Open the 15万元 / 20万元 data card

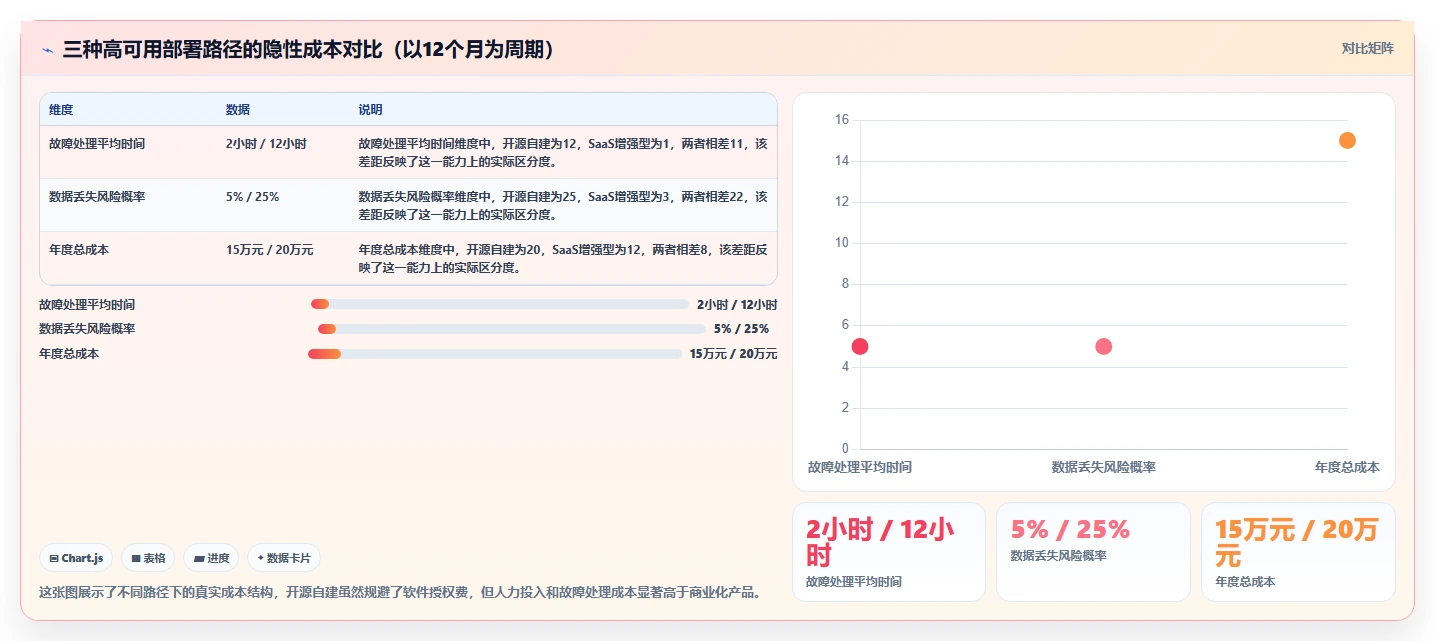pyautogui.click(x=1298, y=552)
